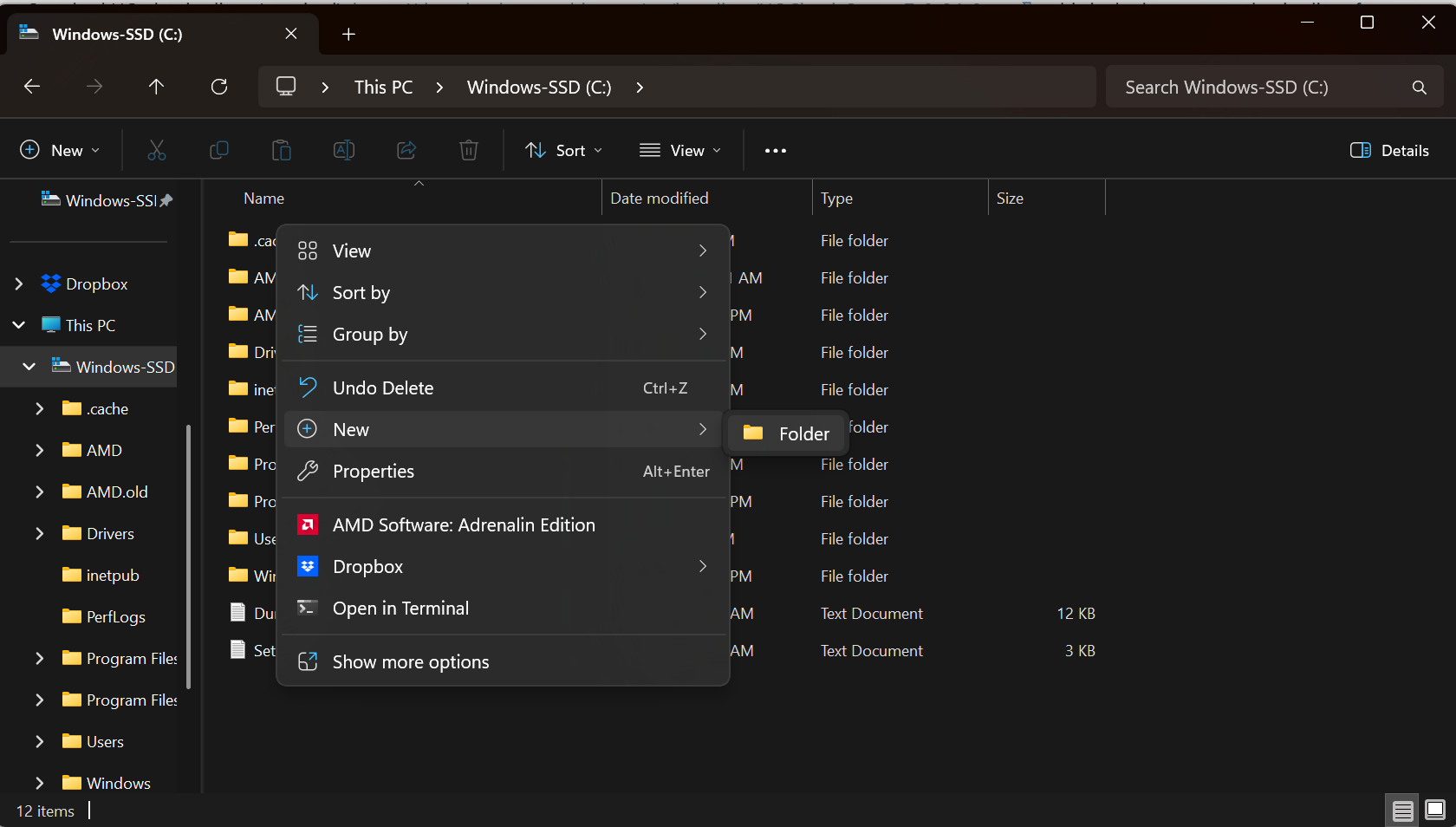Image resolution: width=1456 pixels, height=827 pixels.
Task: Expand the Drivers folder in sidebar
Action: pos(40,534)
